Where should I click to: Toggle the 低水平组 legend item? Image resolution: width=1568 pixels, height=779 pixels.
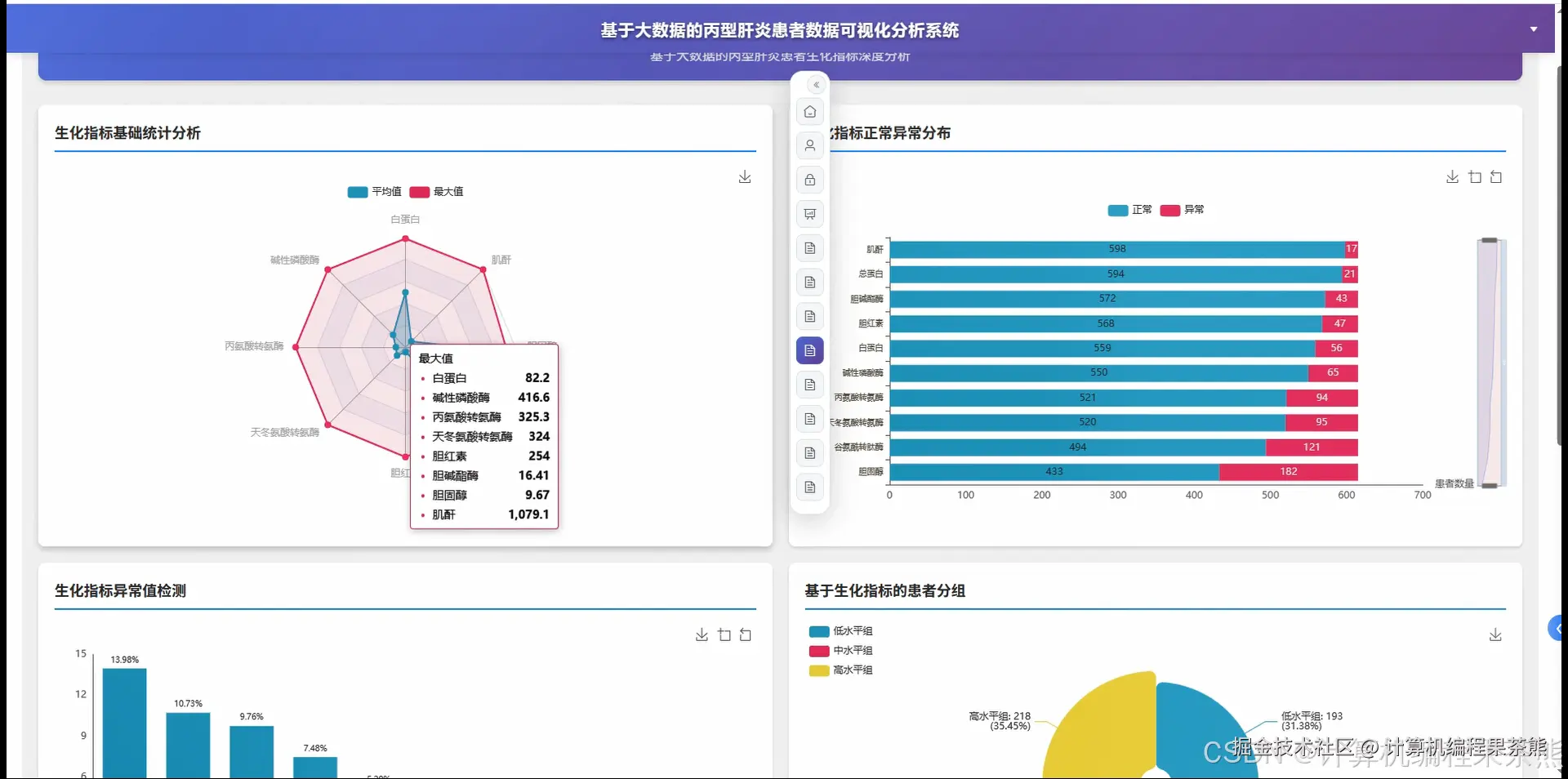pyautogui.click(x=840, y=631)
